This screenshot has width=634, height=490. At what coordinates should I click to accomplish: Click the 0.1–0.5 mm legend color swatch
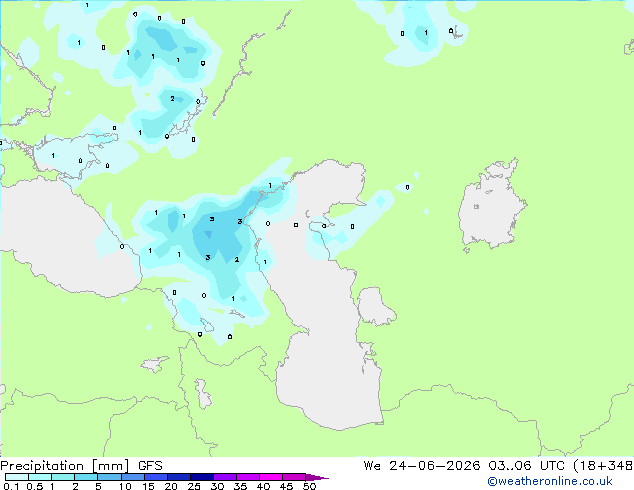pyautogui.click(x=17, y=477)
